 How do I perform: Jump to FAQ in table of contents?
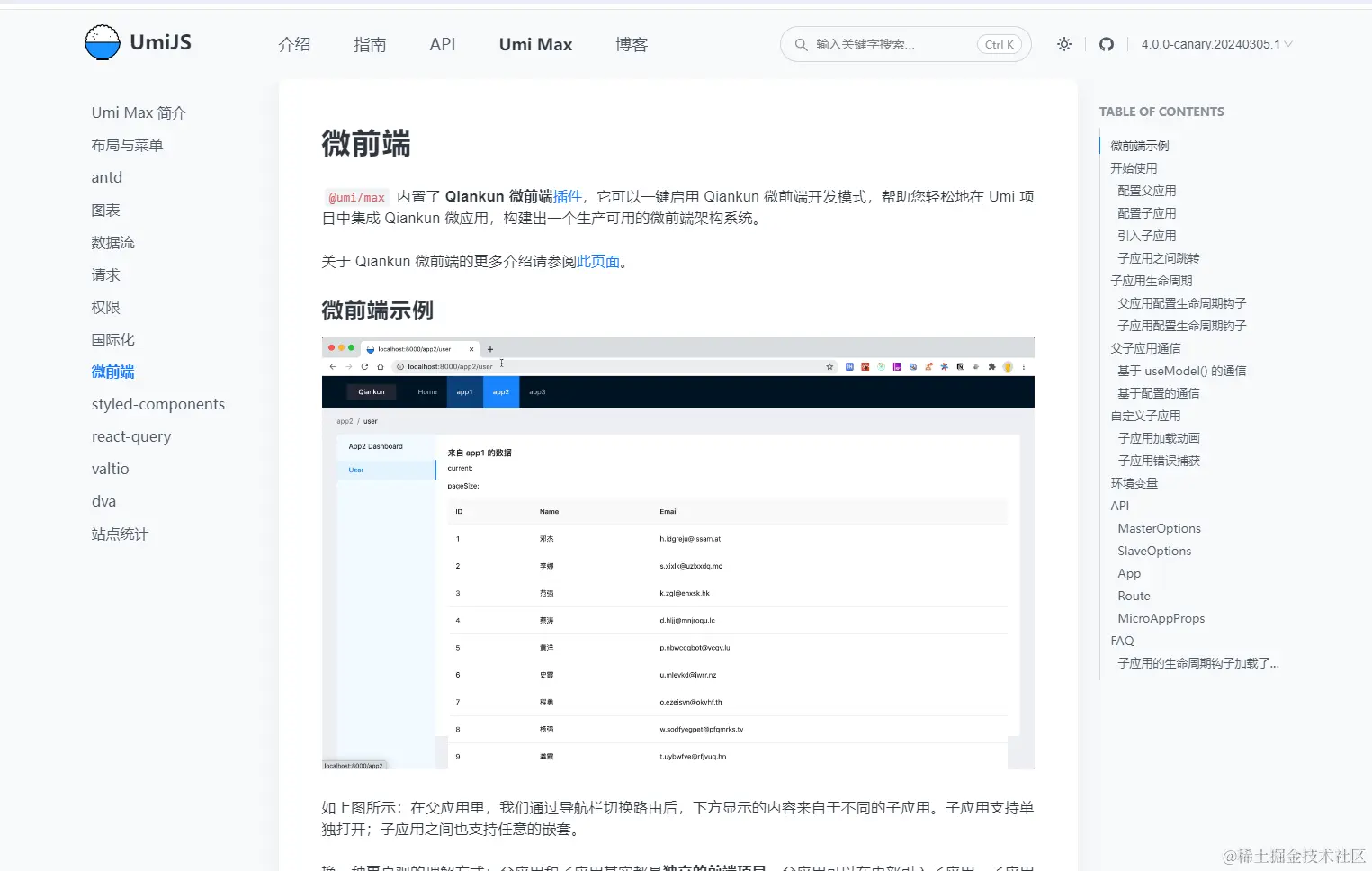1122,641
